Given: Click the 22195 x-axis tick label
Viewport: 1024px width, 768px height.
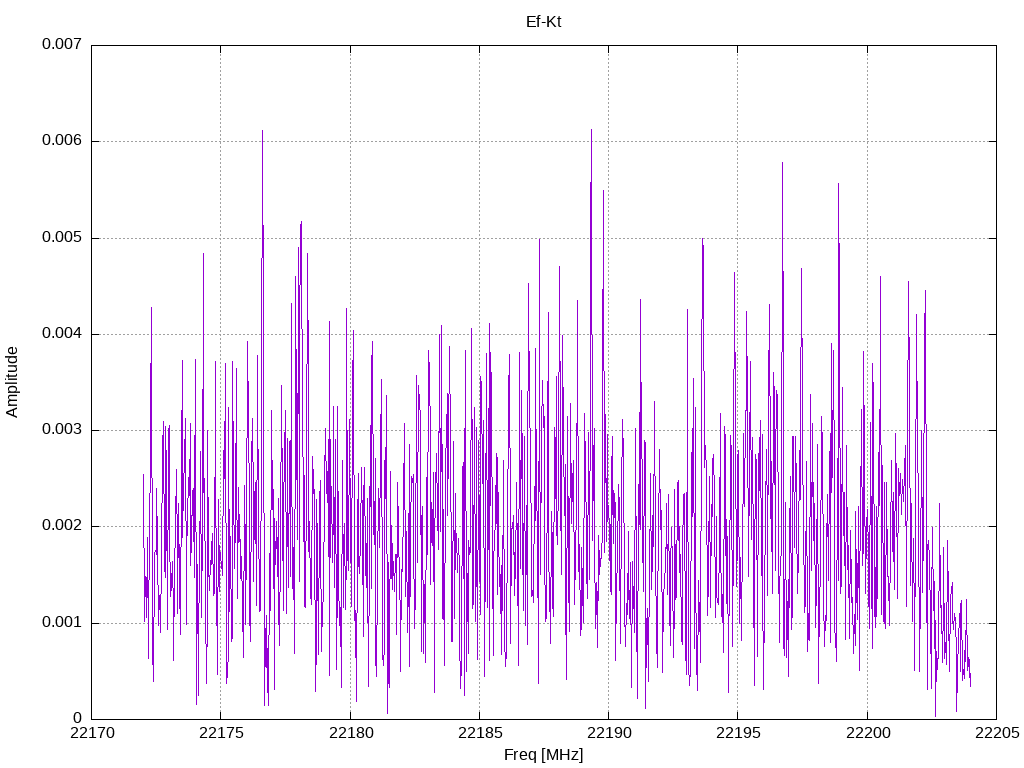Looking at the screenshot, I should (739, 733).
